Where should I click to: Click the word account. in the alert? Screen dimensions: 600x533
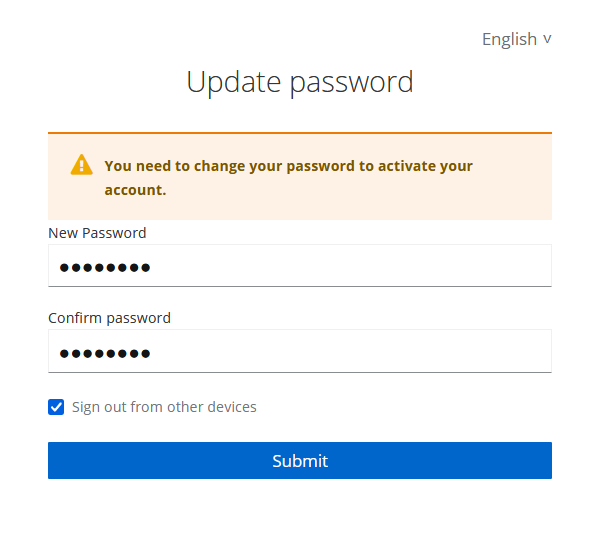[x=135, y=189]
